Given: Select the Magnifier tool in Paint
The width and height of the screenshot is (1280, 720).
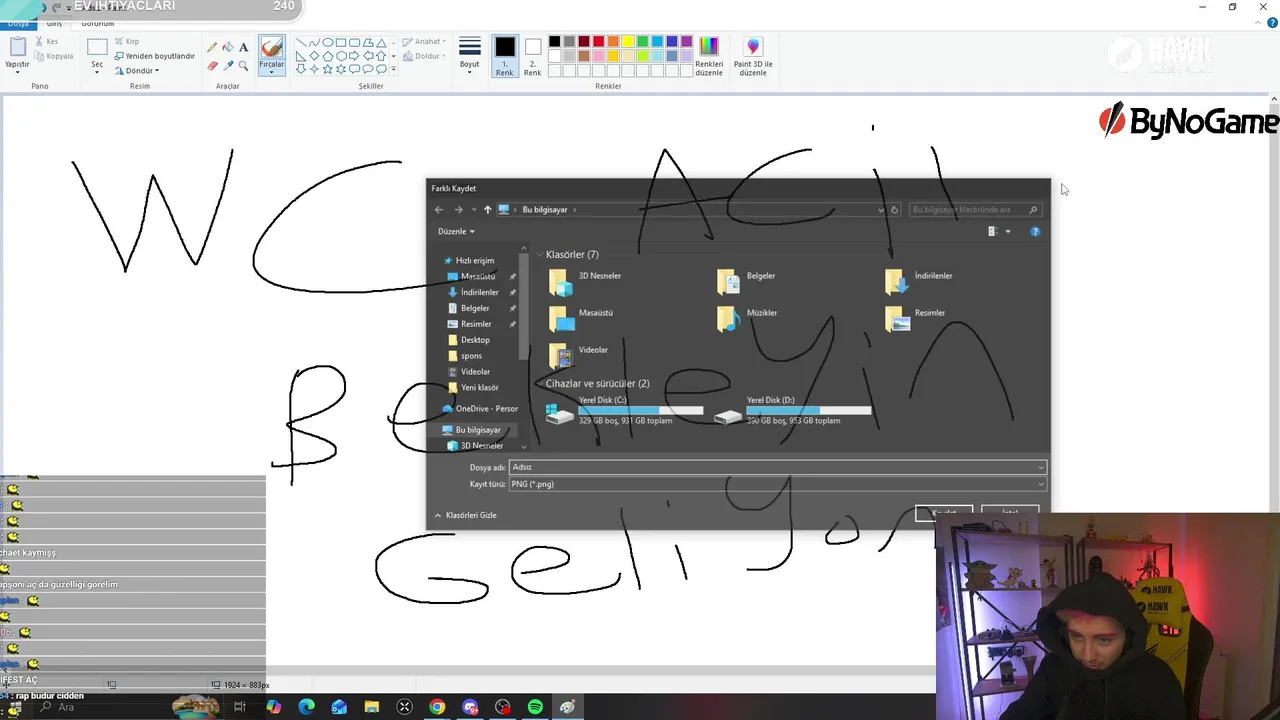Looking at the screenshot, I should tap(243, 66).
